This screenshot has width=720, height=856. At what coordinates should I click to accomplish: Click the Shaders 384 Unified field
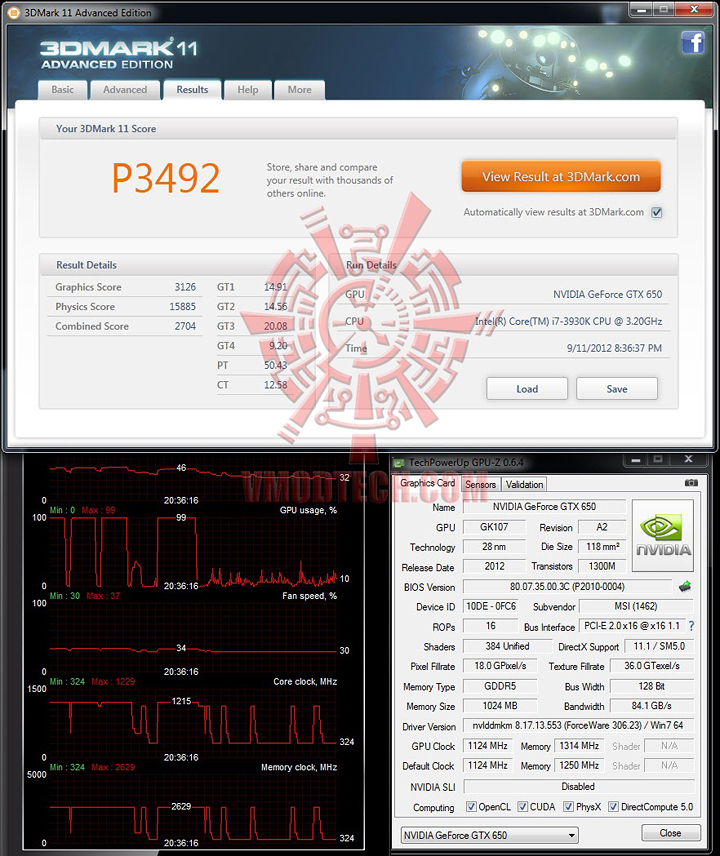pyautogui.click(x=507, y=646)
